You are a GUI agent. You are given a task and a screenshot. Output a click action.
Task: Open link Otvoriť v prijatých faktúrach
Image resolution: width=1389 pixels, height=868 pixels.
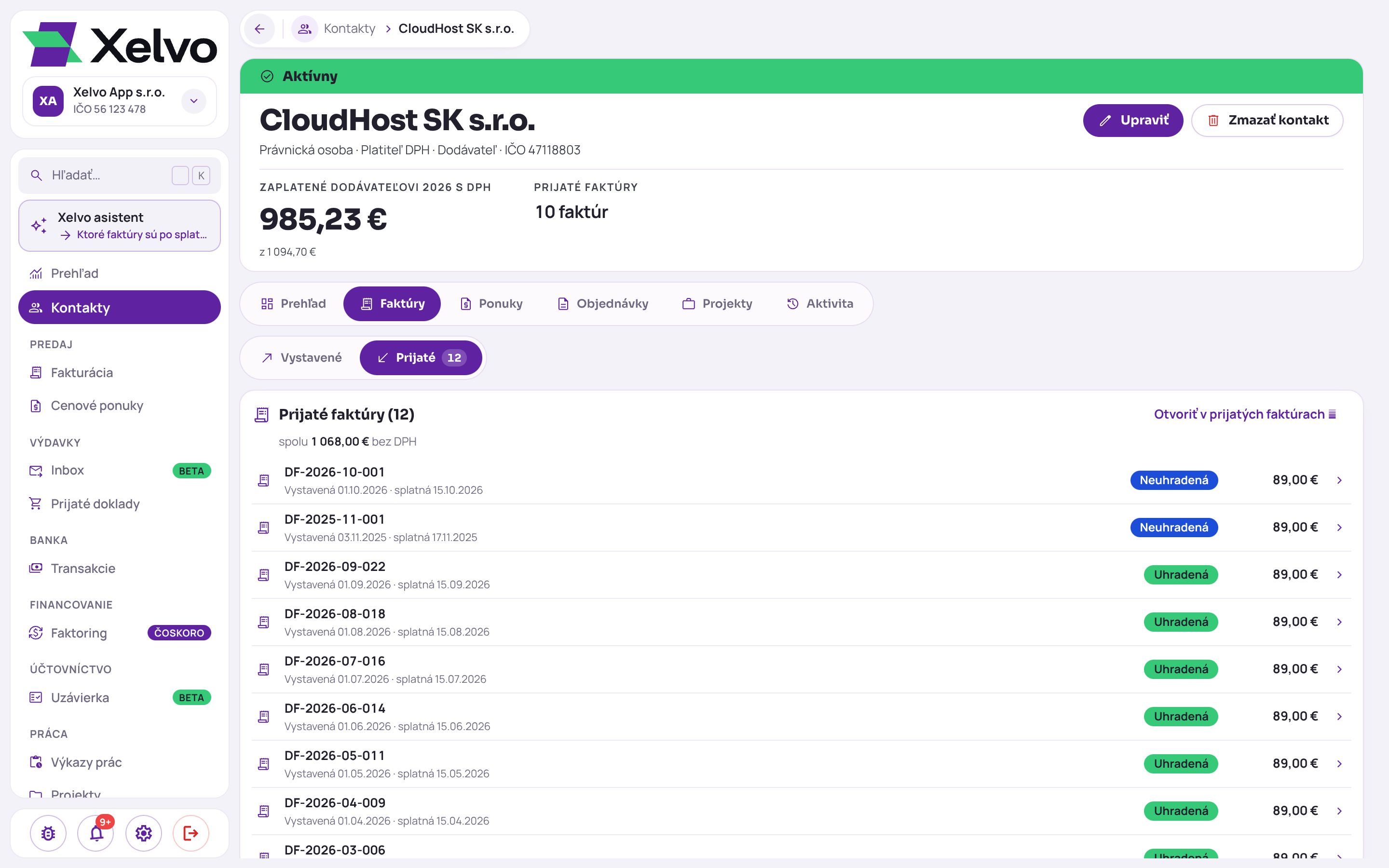point(1245,415)
